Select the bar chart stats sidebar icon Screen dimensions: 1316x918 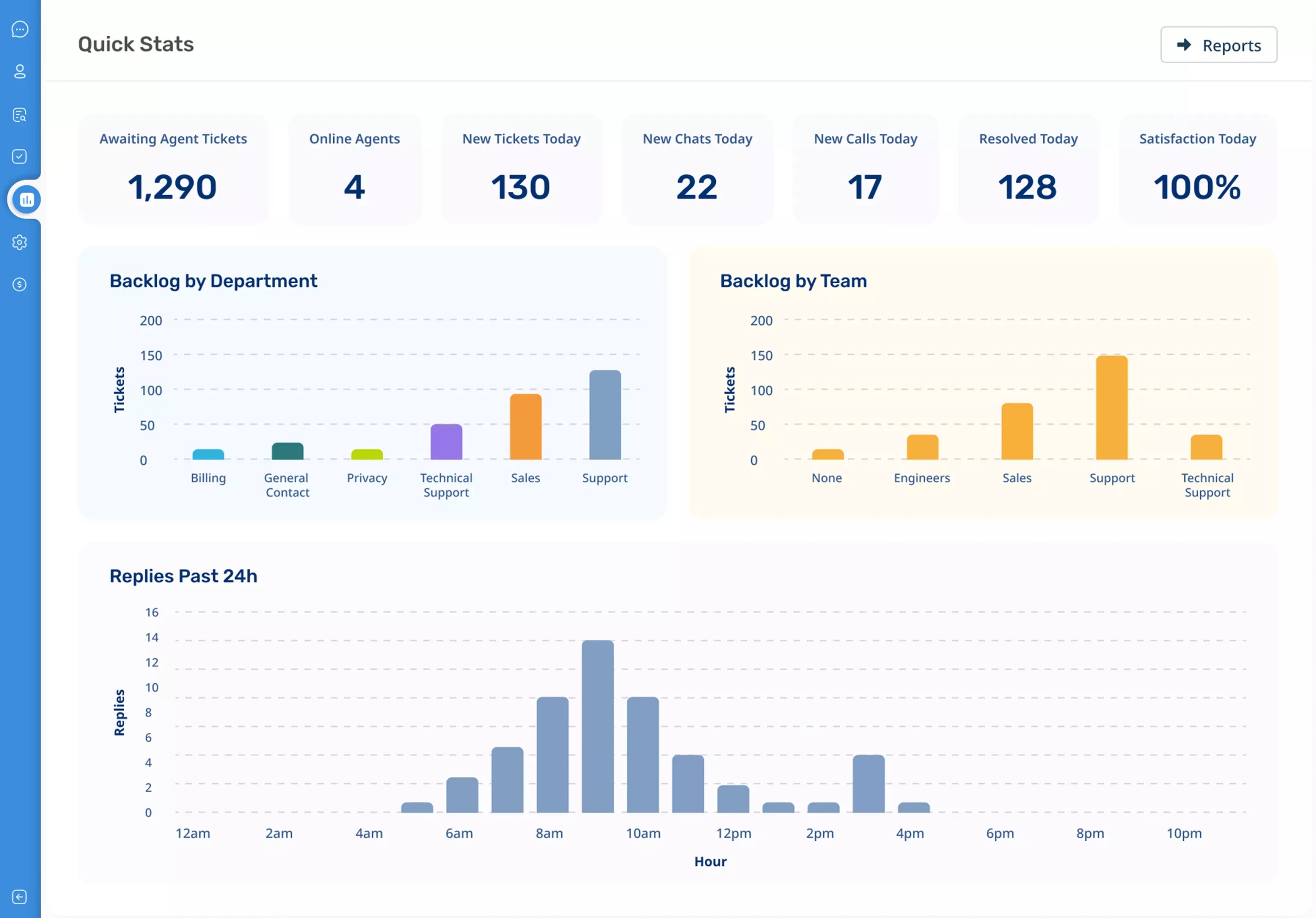26,199
